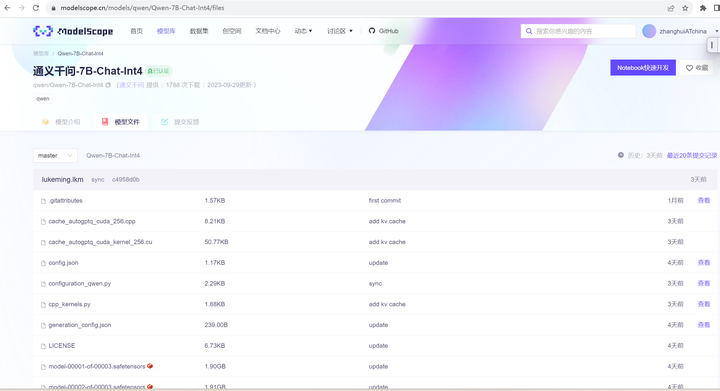The width and height of the screenshot is (720, 391).
Task: Click the GitHub icon link
Action: (x=372, y=31)
